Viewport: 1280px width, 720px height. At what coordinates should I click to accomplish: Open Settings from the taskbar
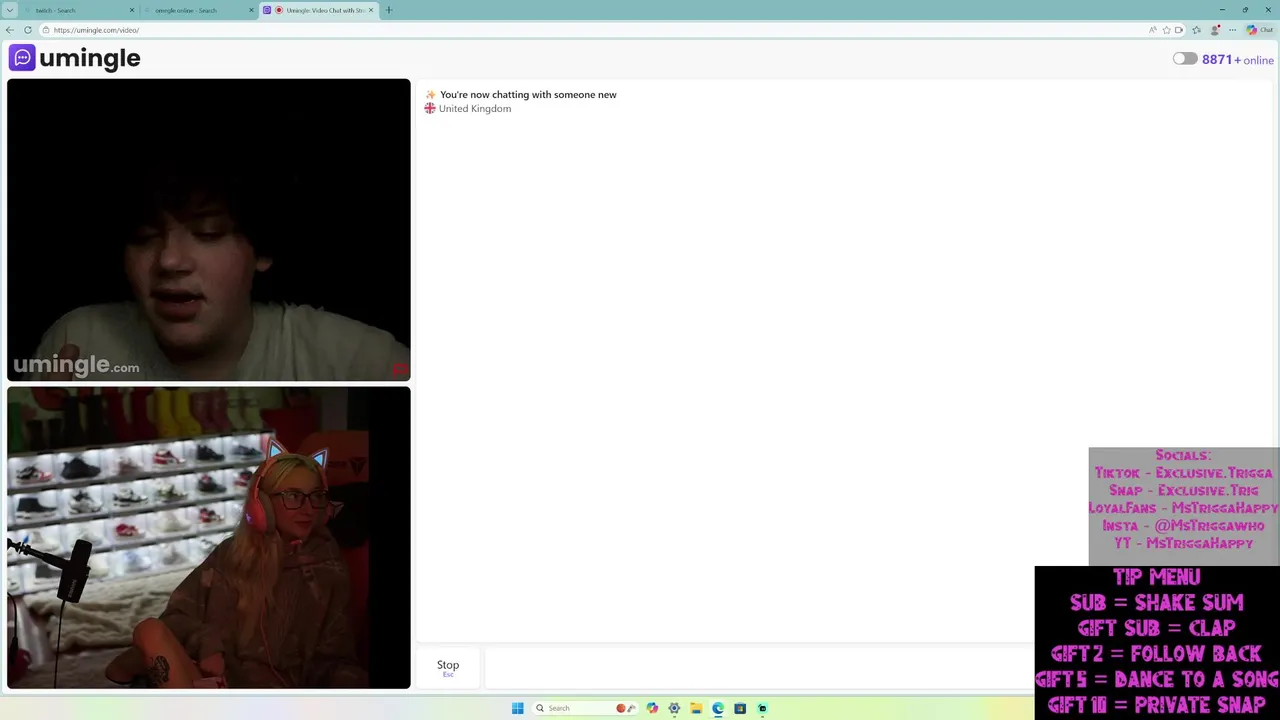[x=674, y=708]
